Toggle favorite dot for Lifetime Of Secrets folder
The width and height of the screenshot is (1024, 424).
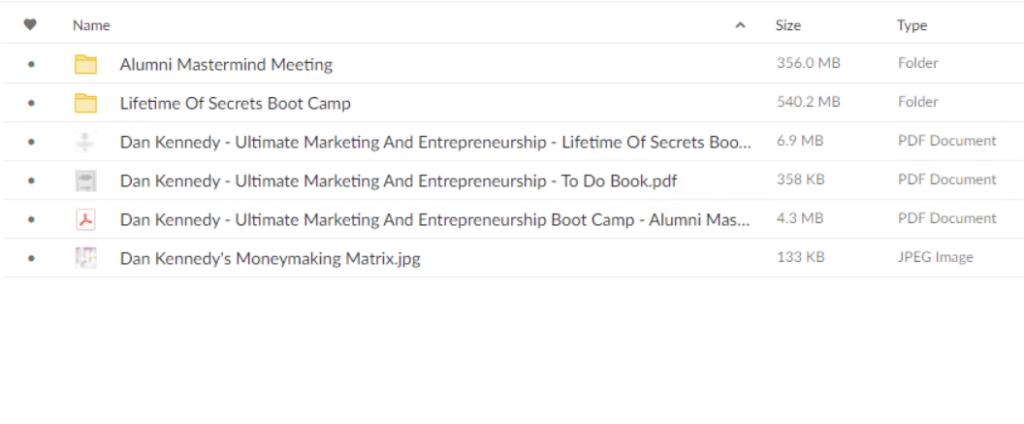[x=31, y=103]
